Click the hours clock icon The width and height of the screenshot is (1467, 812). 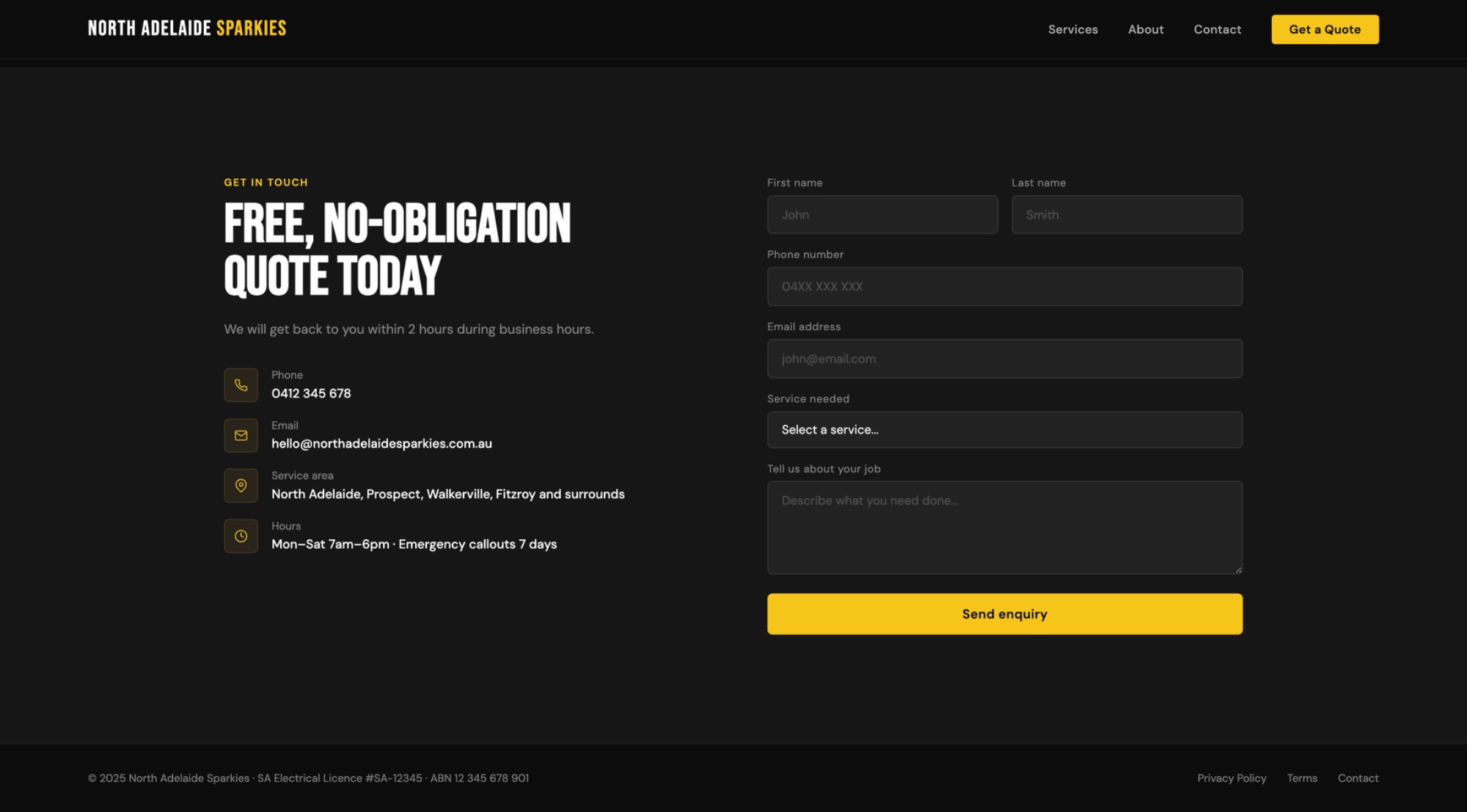(x=241, y=536)
